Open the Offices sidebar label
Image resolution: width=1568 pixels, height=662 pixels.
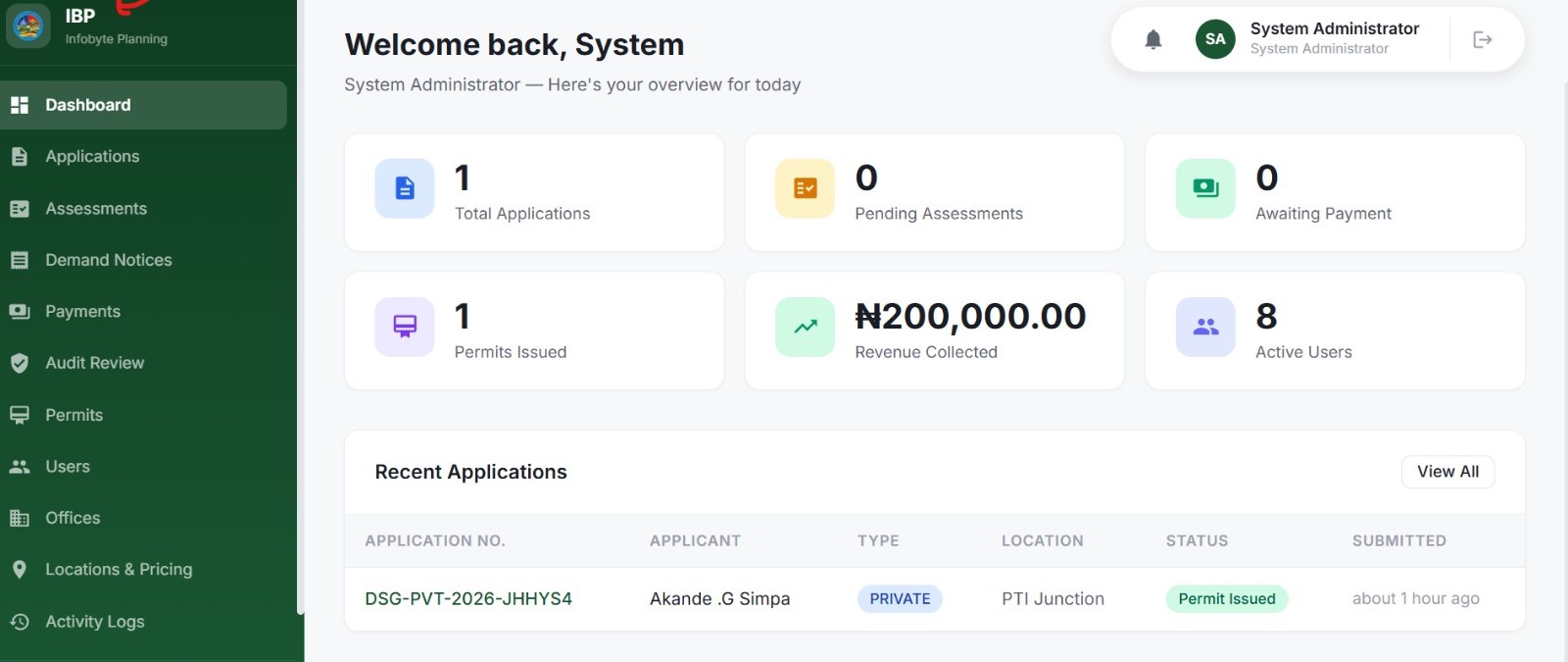pos(73,518)
